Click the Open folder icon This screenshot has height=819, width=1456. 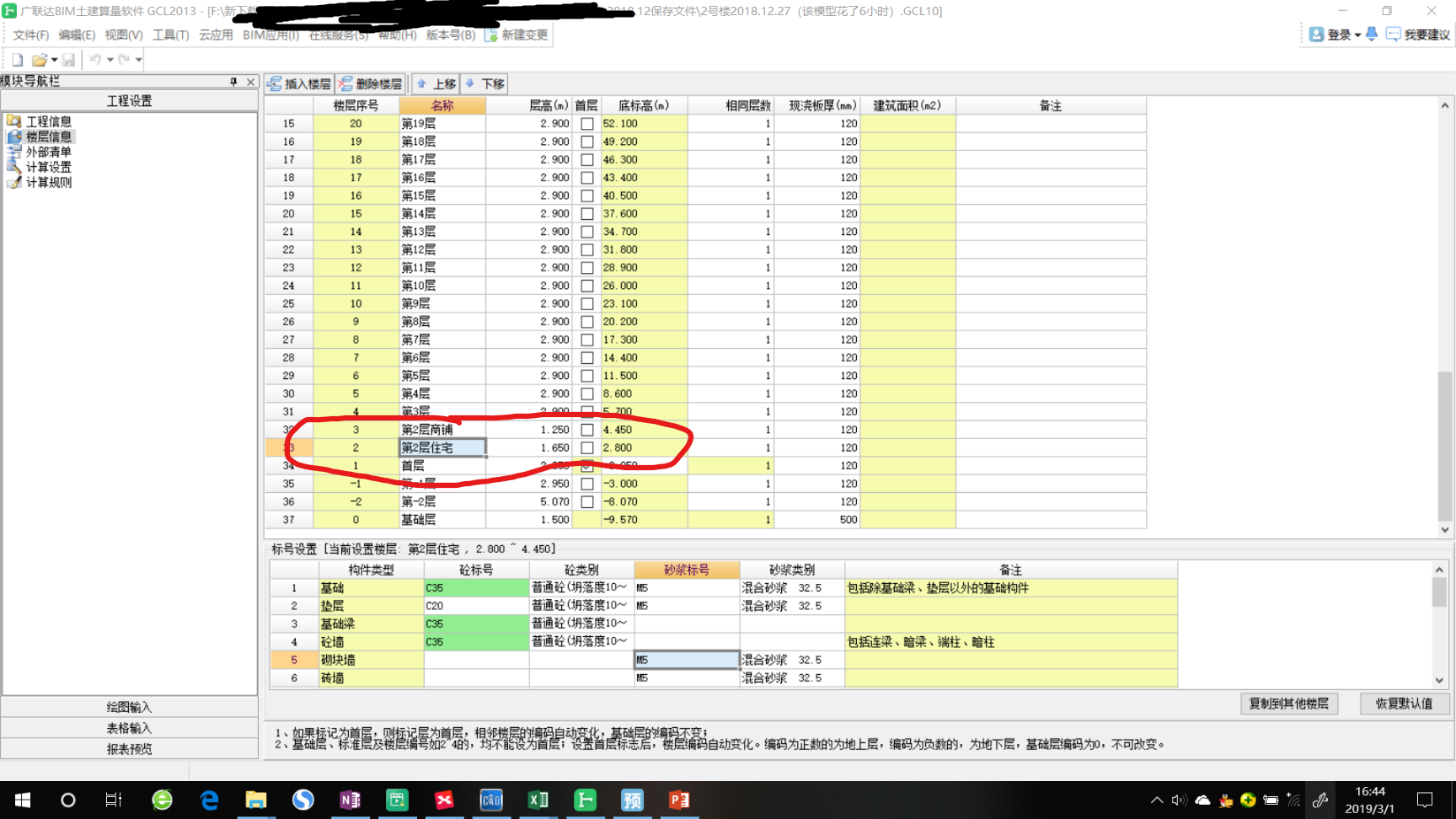[x=39, y=60]
